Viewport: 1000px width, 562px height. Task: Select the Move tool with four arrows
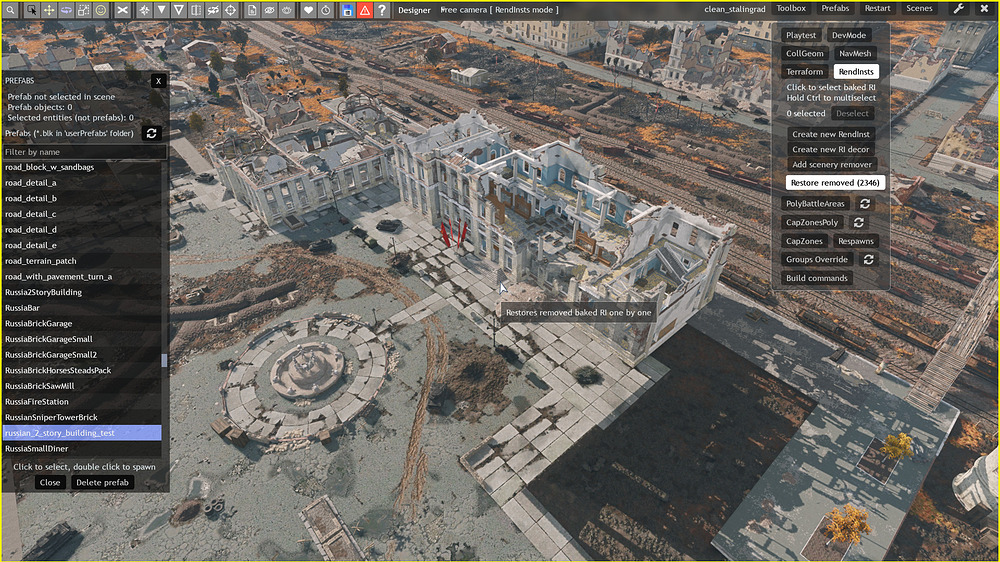tap(48, 9)
